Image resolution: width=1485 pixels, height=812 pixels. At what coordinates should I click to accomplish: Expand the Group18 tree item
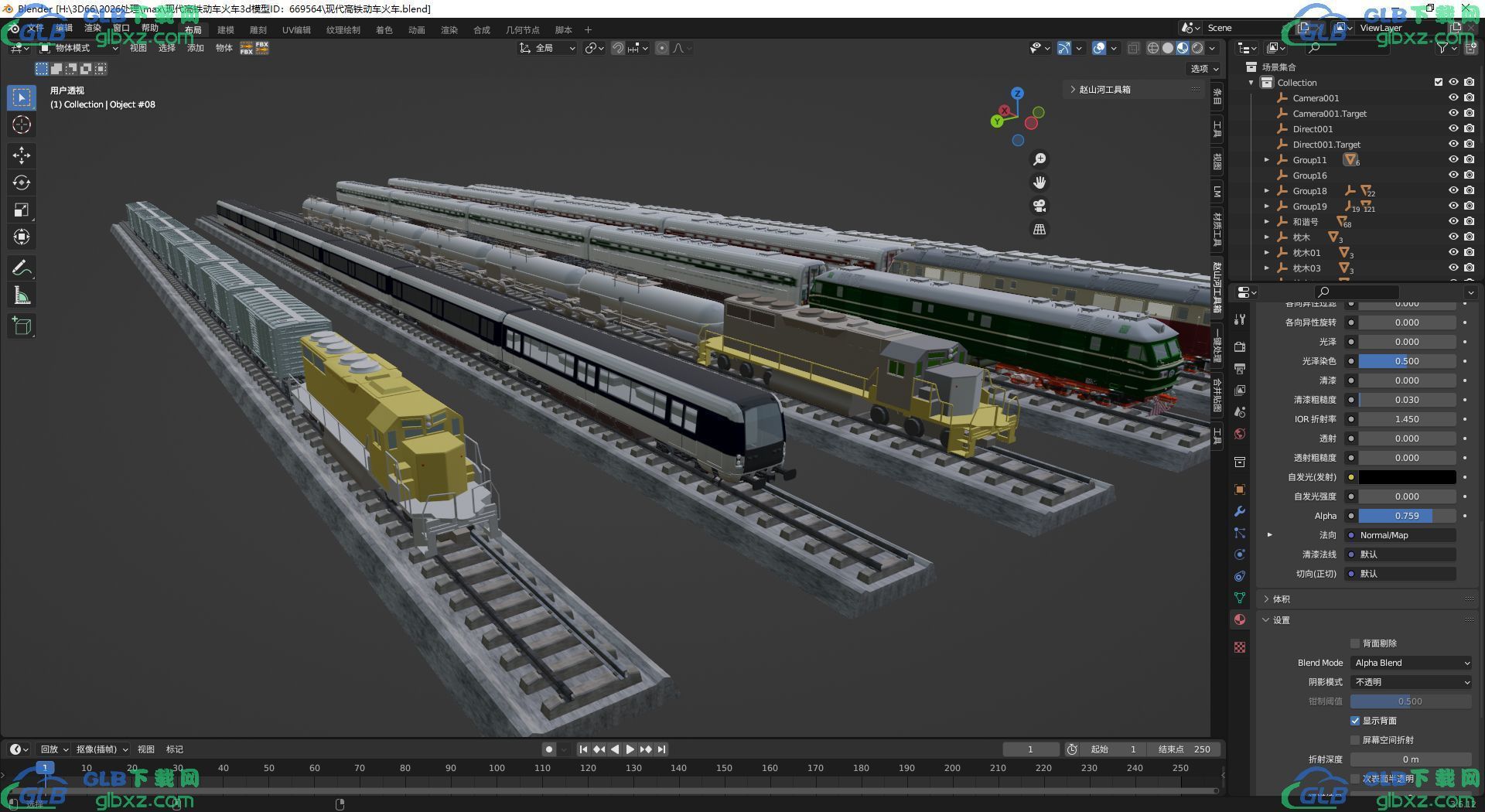[1267, 191]
